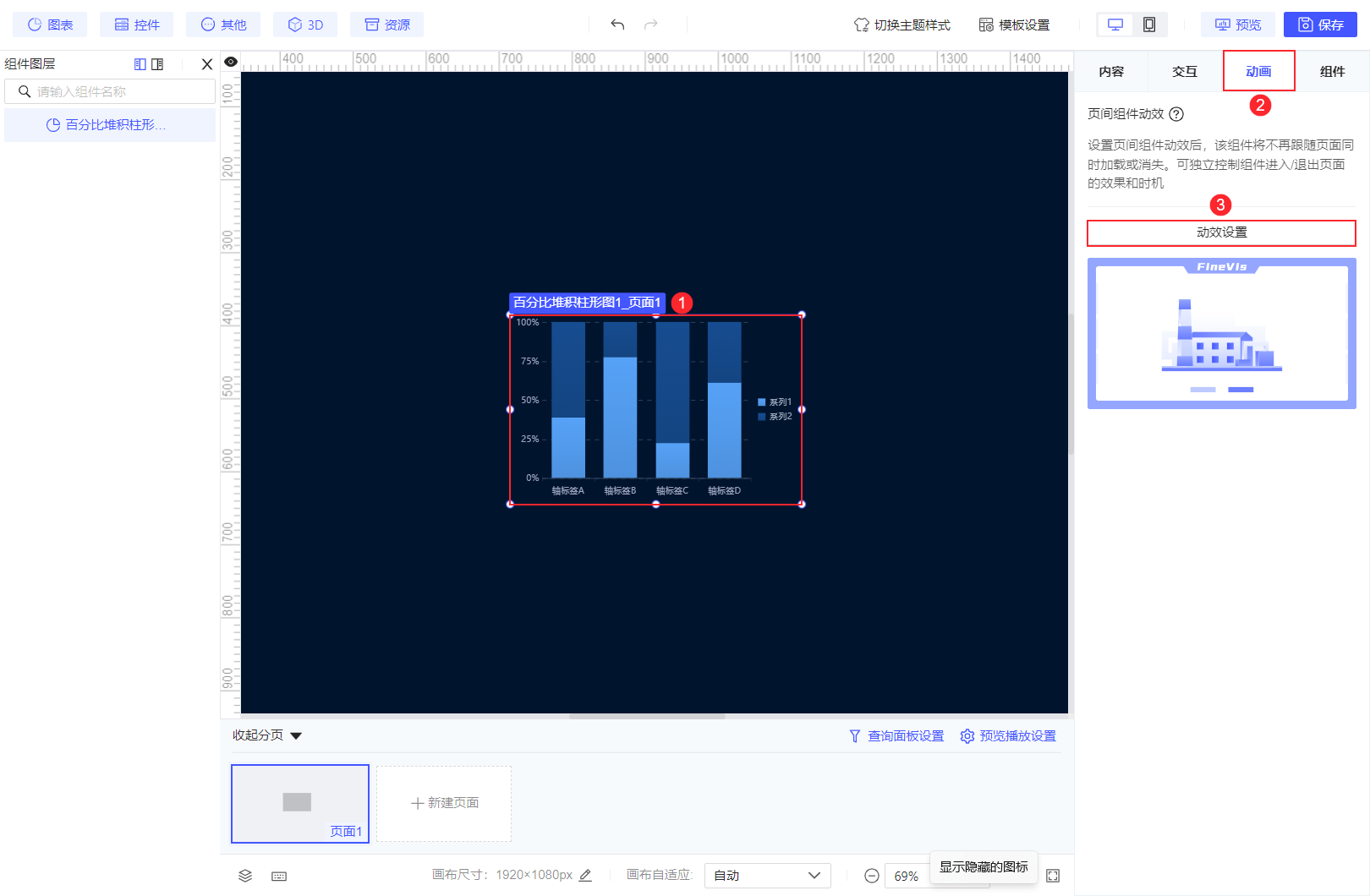
Task: Open 预览播放设置 link
Action: coord(1008,736)
